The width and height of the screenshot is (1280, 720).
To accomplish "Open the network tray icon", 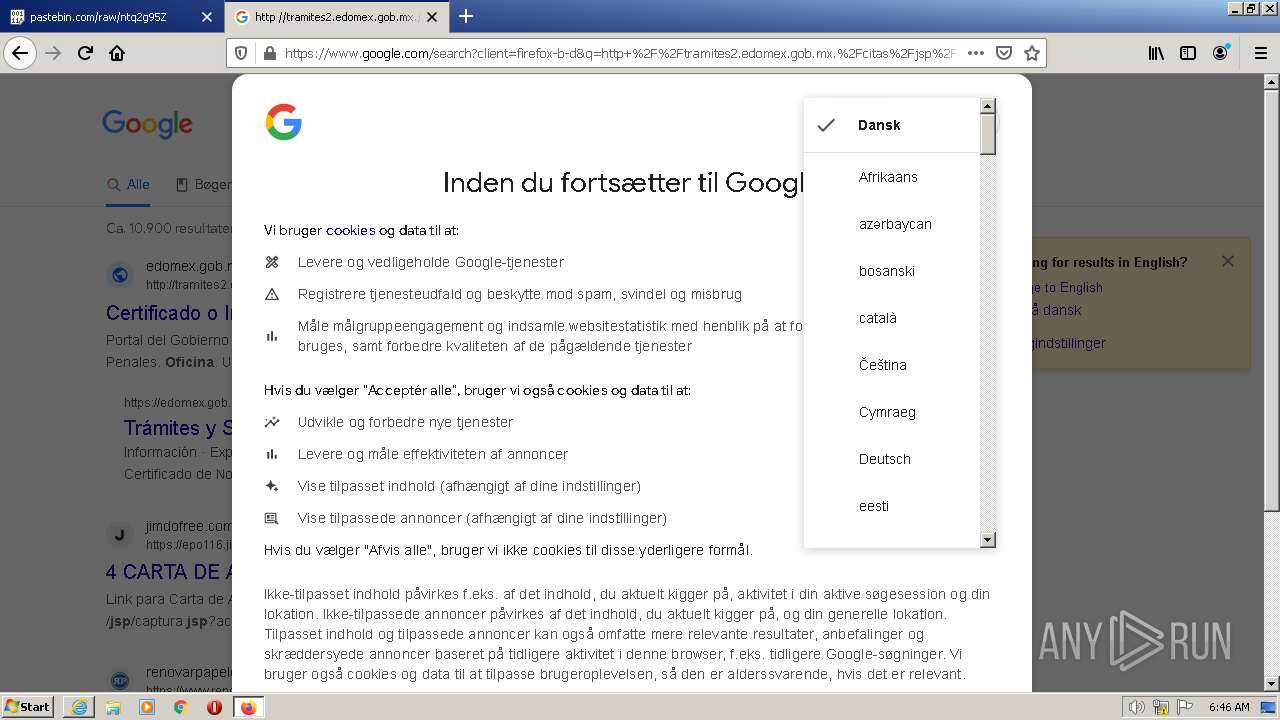I will point(1161,707).
